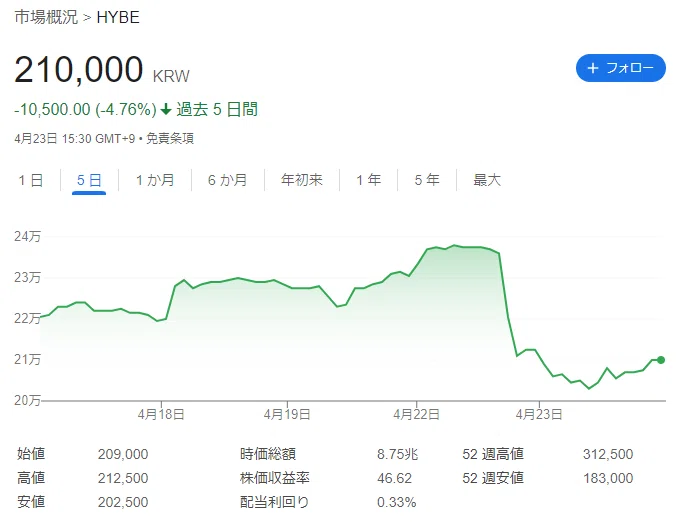
Task: Click the 183,000 52-week low value
Action: coord(608,478)
